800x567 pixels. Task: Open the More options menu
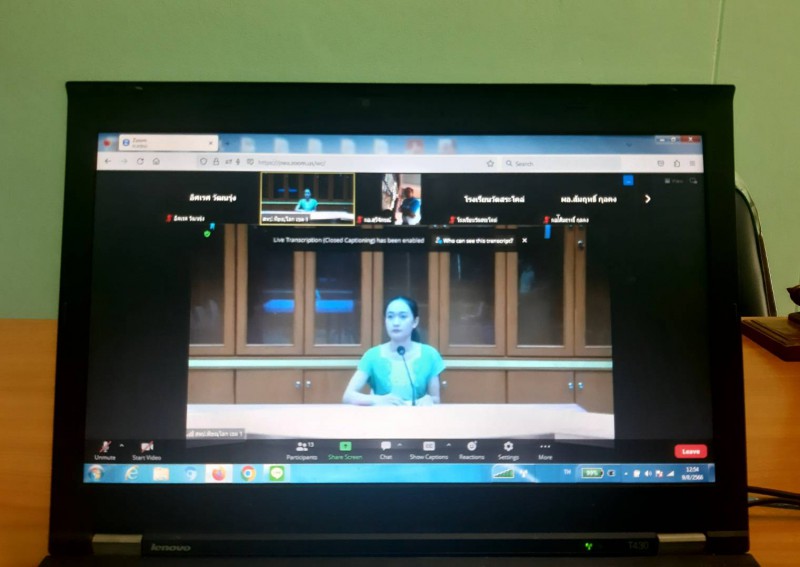545,451
